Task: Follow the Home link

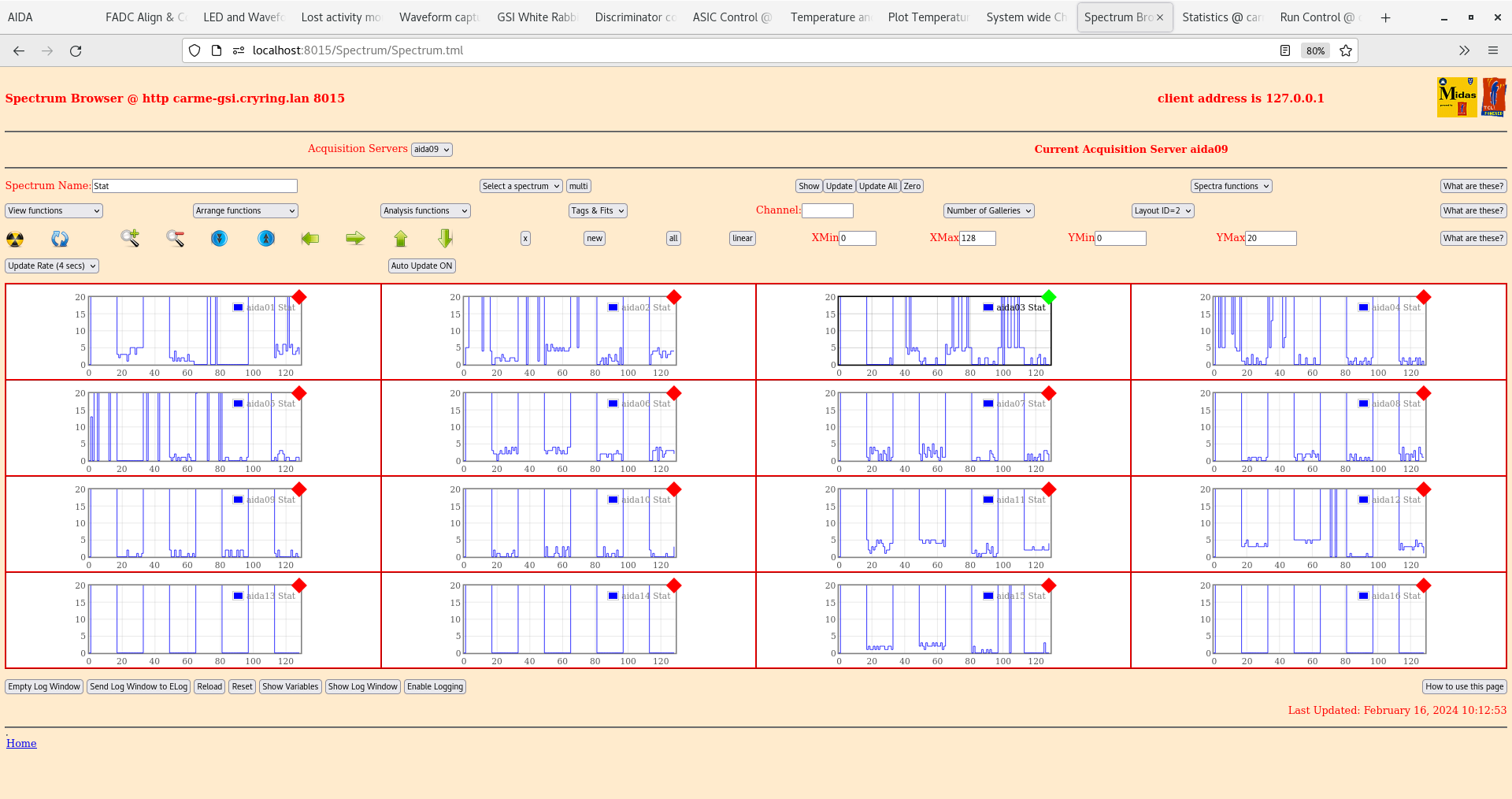Action: point(21,743)
